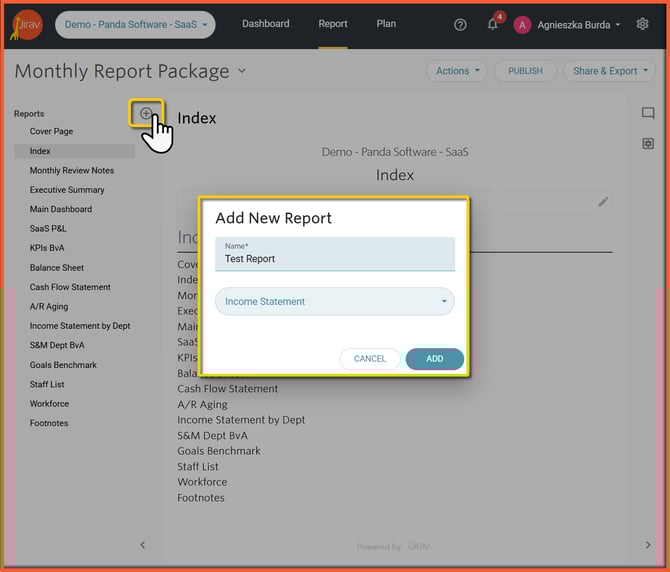670x572 pixels.
Task: Collapse the left reports sidebar arrow
Action: pos(142,545)
